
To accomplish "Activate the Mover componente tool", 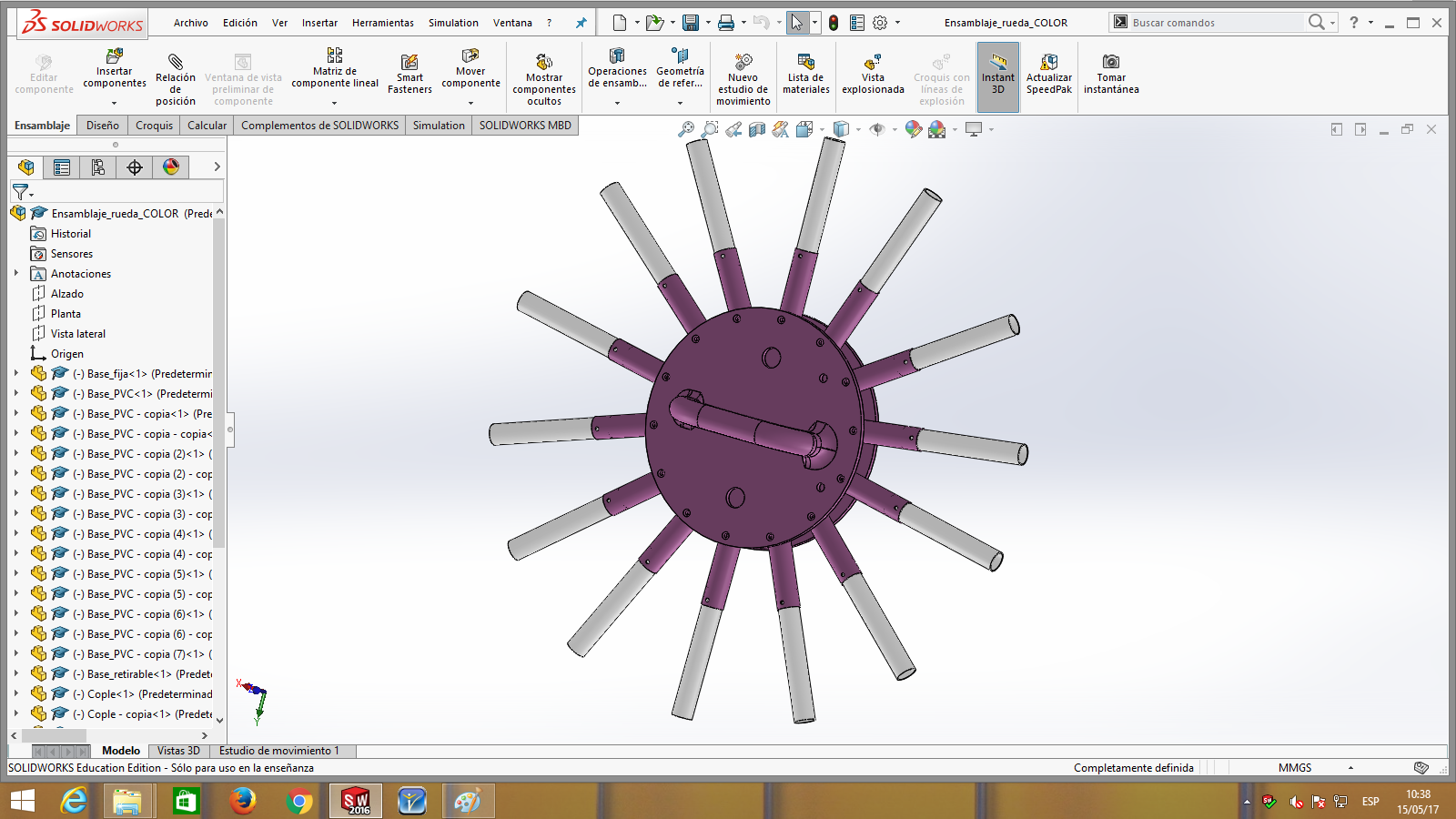I will click(x=470, y=69).
